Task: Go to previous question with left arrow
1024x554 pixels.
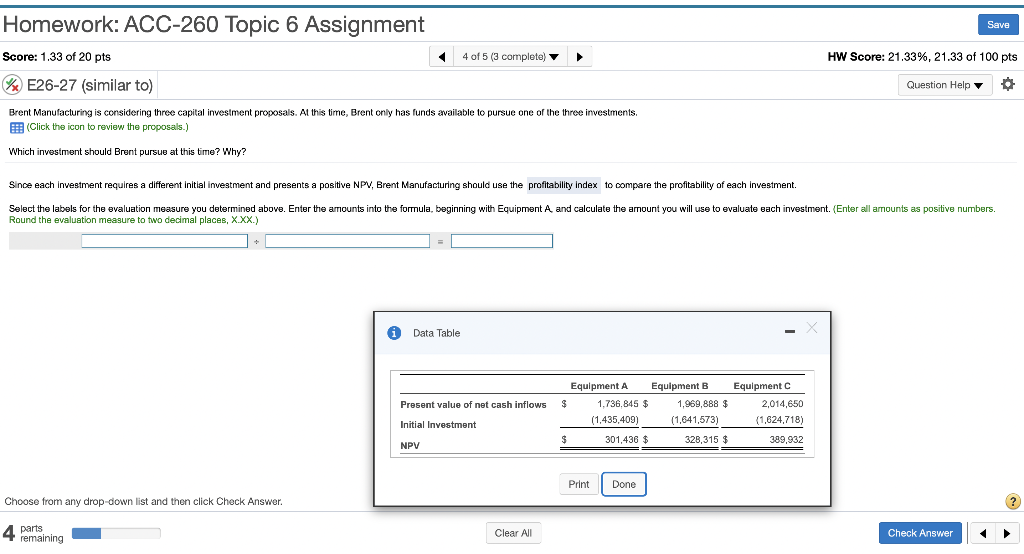Action: click(441, 57)
